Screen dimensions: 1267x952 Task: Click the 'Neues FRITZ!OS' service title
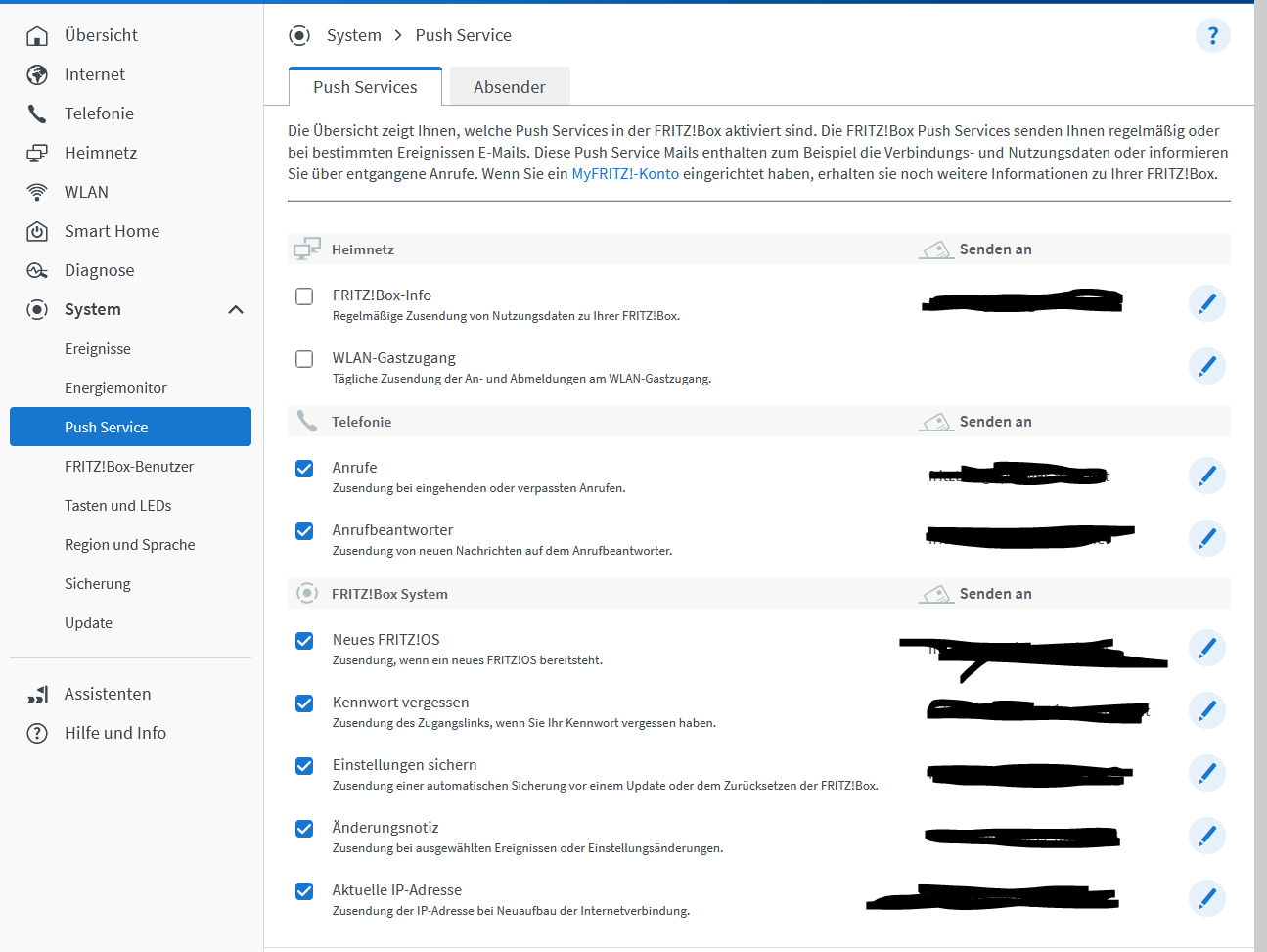pos(386,640)
